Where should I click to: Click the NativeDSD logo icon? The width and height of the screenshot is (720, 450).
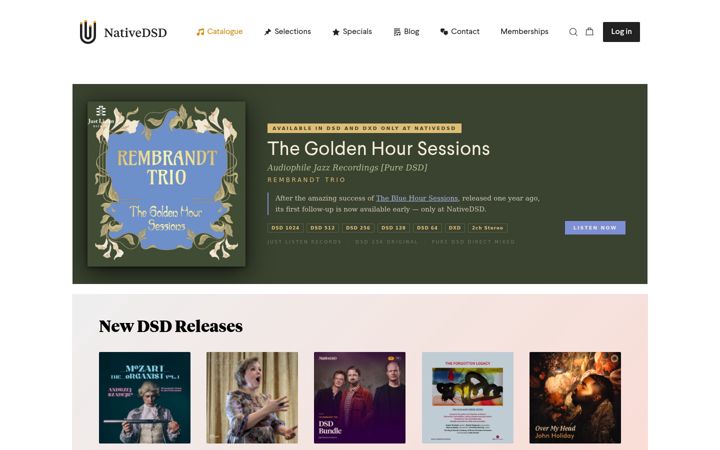pyautogui.click(x=88, y=32)
